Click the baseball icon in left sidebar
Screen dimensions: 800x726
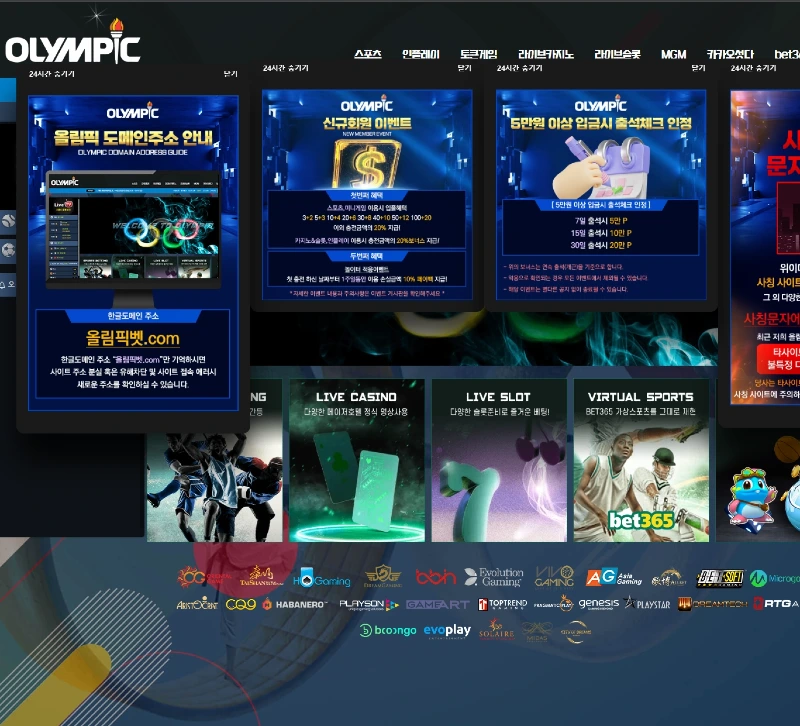pos(8,221)
